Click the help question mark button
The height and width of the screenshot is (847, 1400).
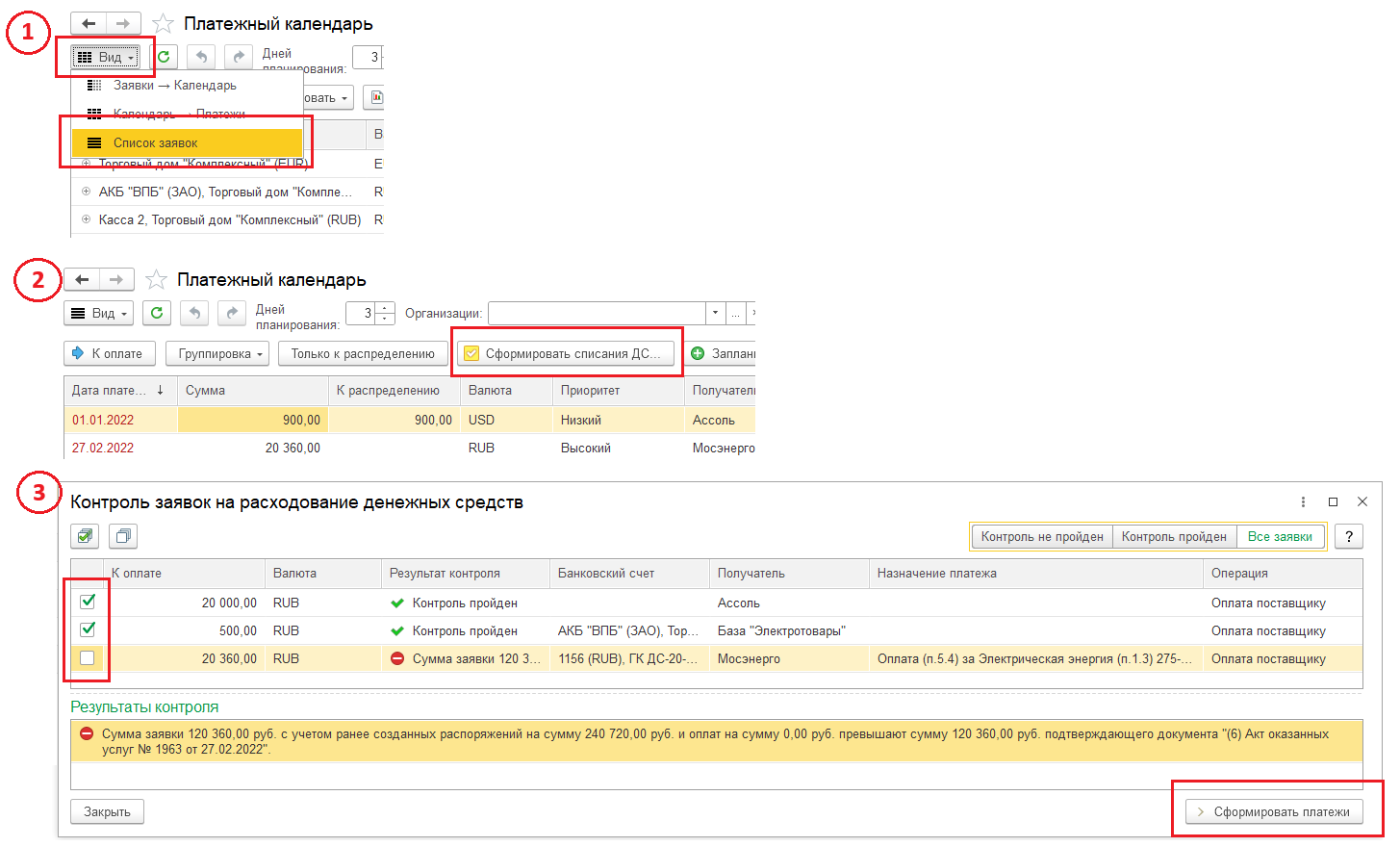point(1349,537)
